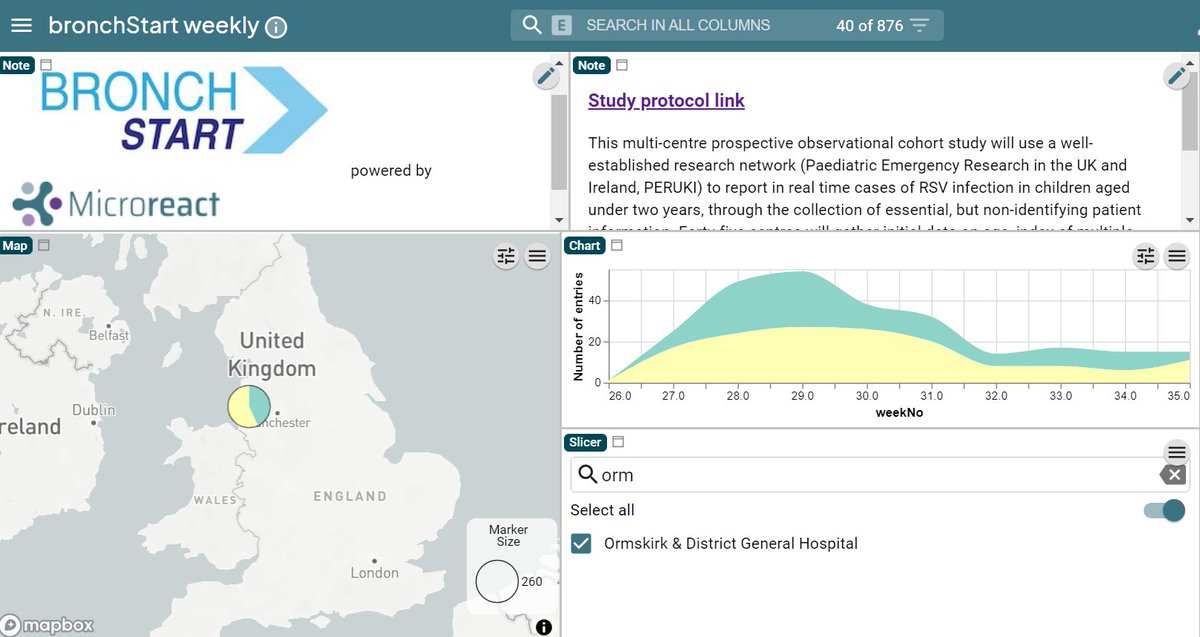Open chart controls sliders settings

(1146, 257)
